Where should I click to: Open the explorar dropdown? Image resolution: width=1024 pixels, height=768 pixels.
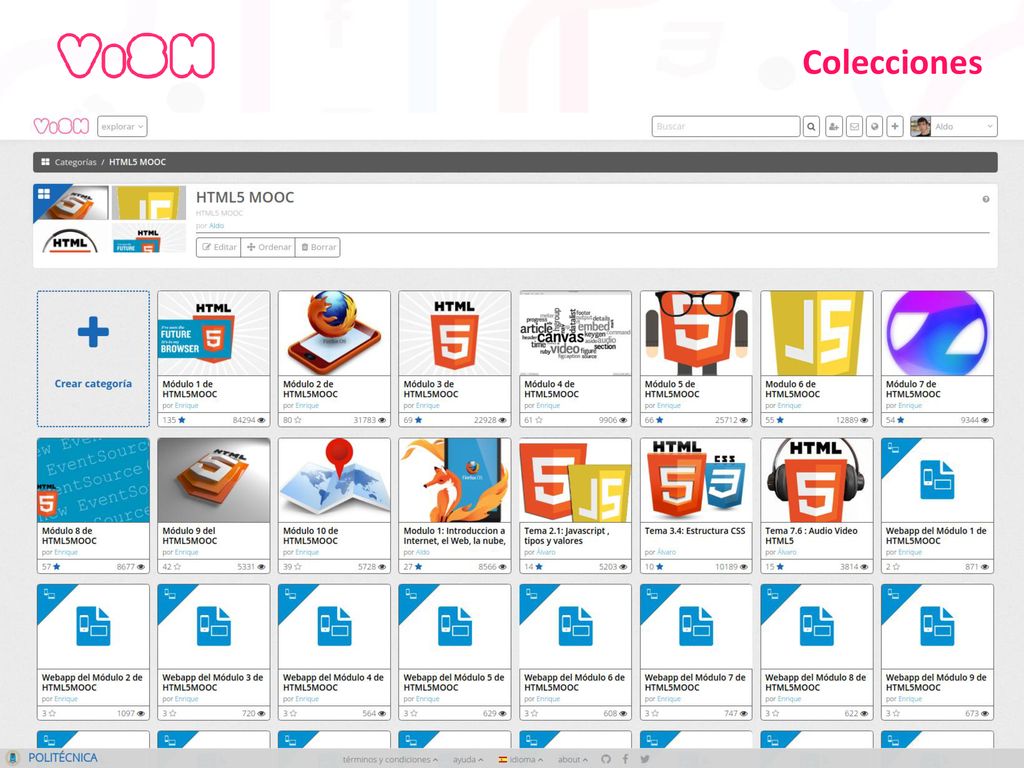coord(122,127)
